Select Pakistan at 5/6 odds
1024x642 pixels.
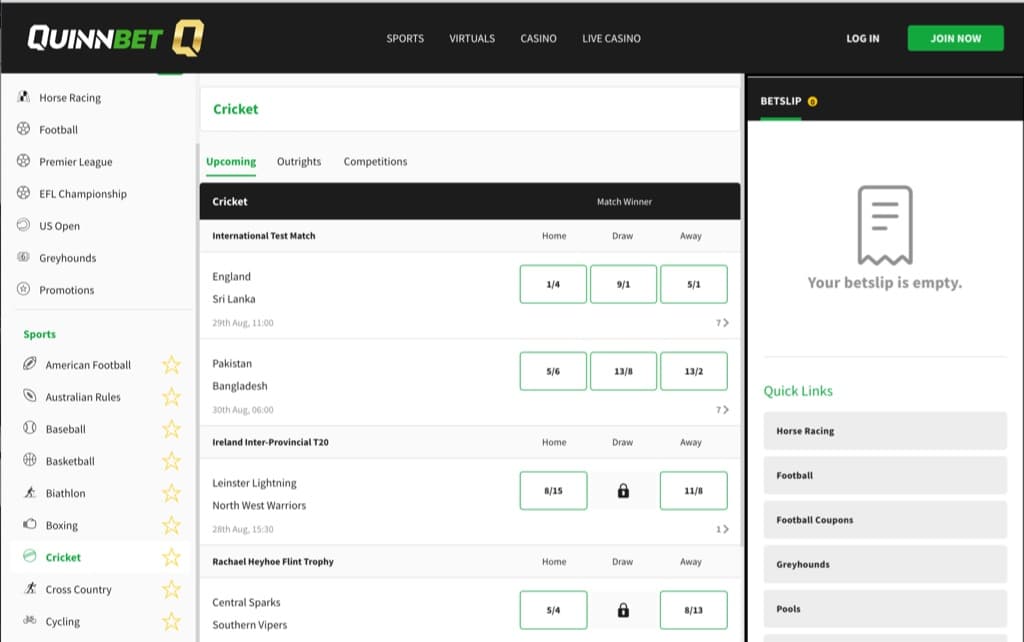553,371
